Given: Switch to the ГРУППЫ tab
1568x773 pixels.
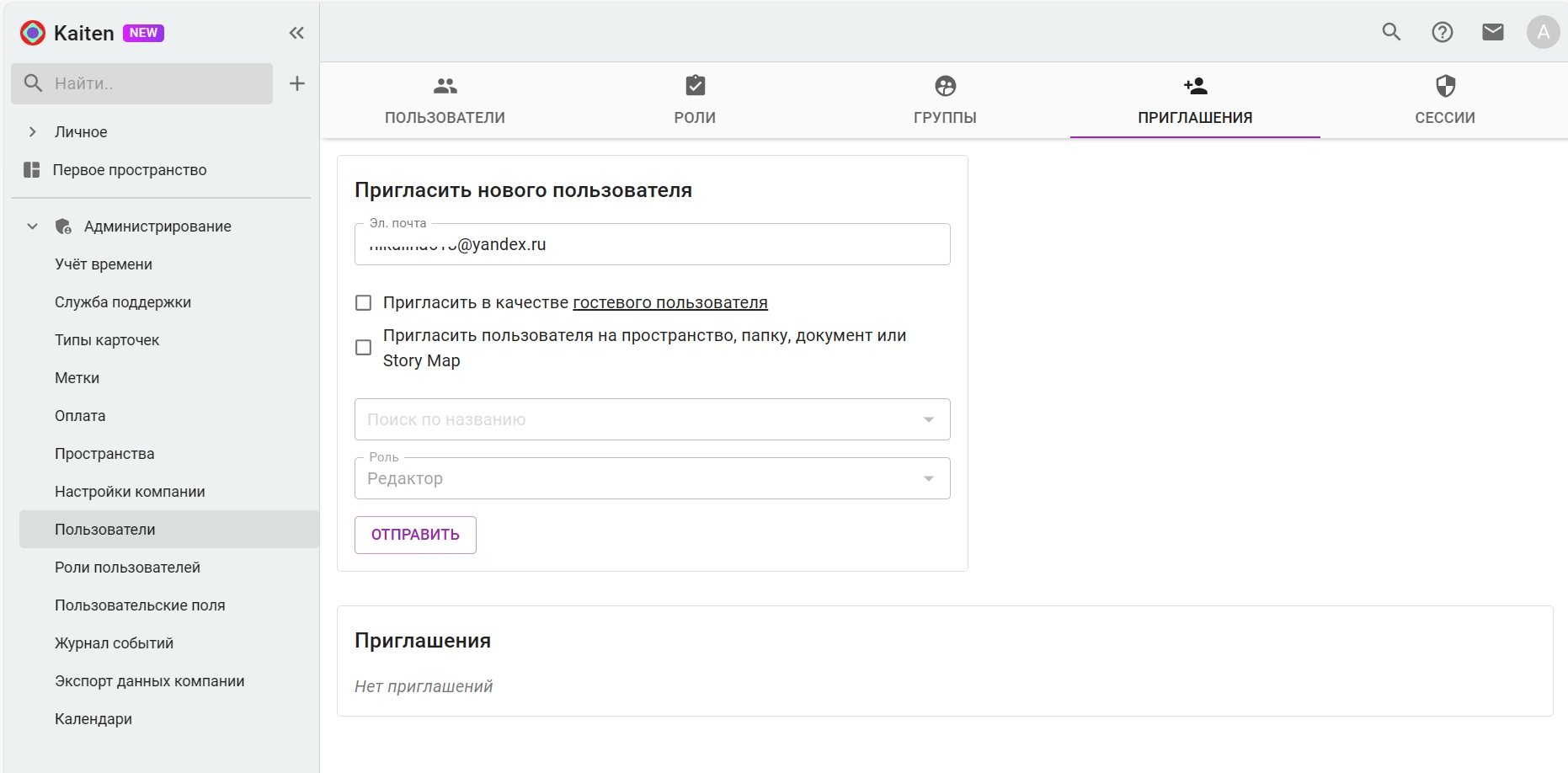Looking at the screenshot, I should [x=946, y=100].
